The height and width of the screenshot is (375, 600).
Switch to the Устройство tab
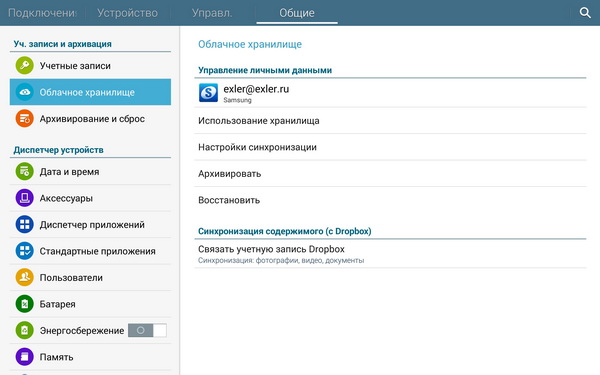click(127, 13)
